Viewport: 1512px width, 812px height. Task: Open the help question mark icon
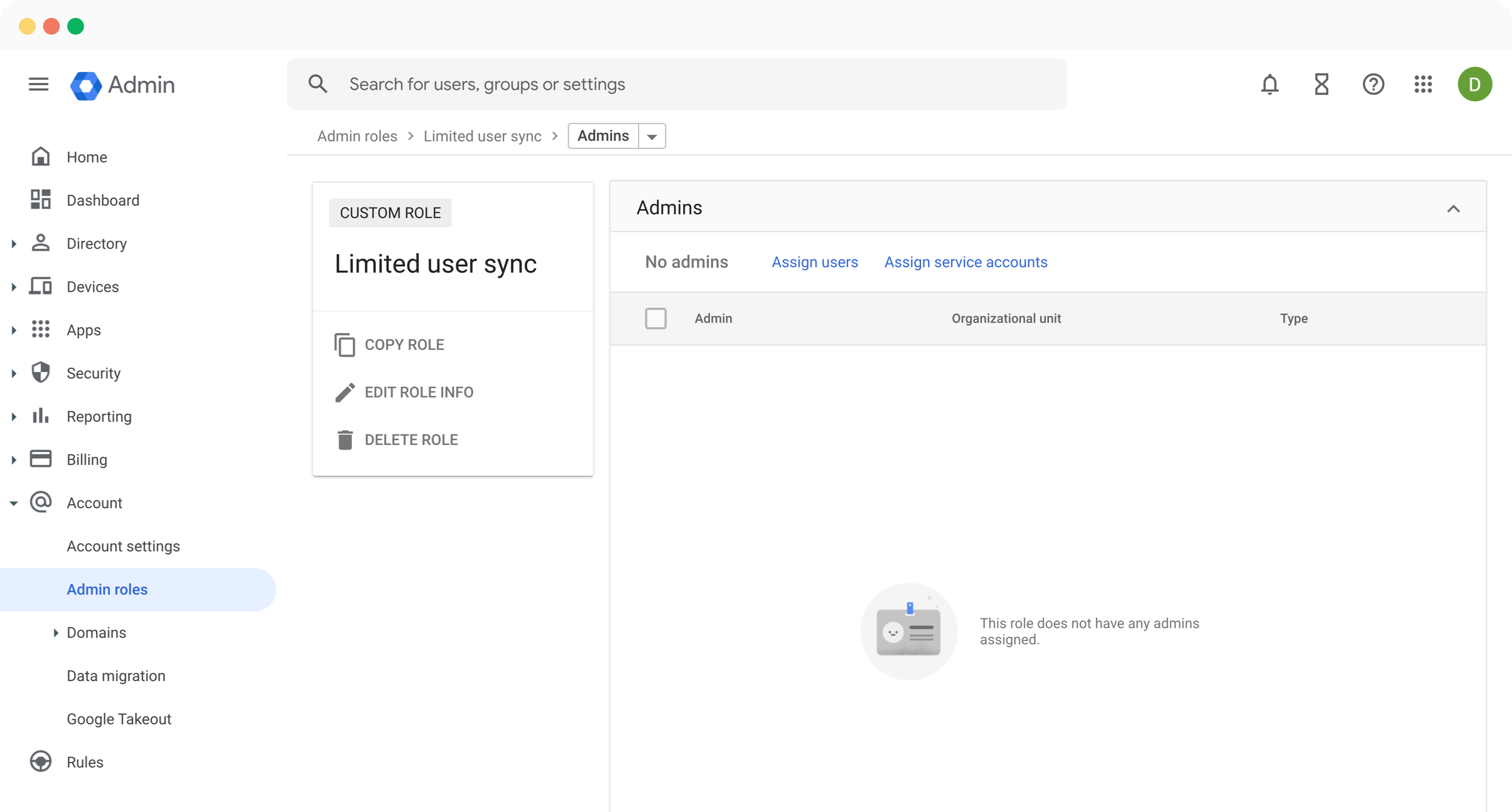click(1373, 84)
